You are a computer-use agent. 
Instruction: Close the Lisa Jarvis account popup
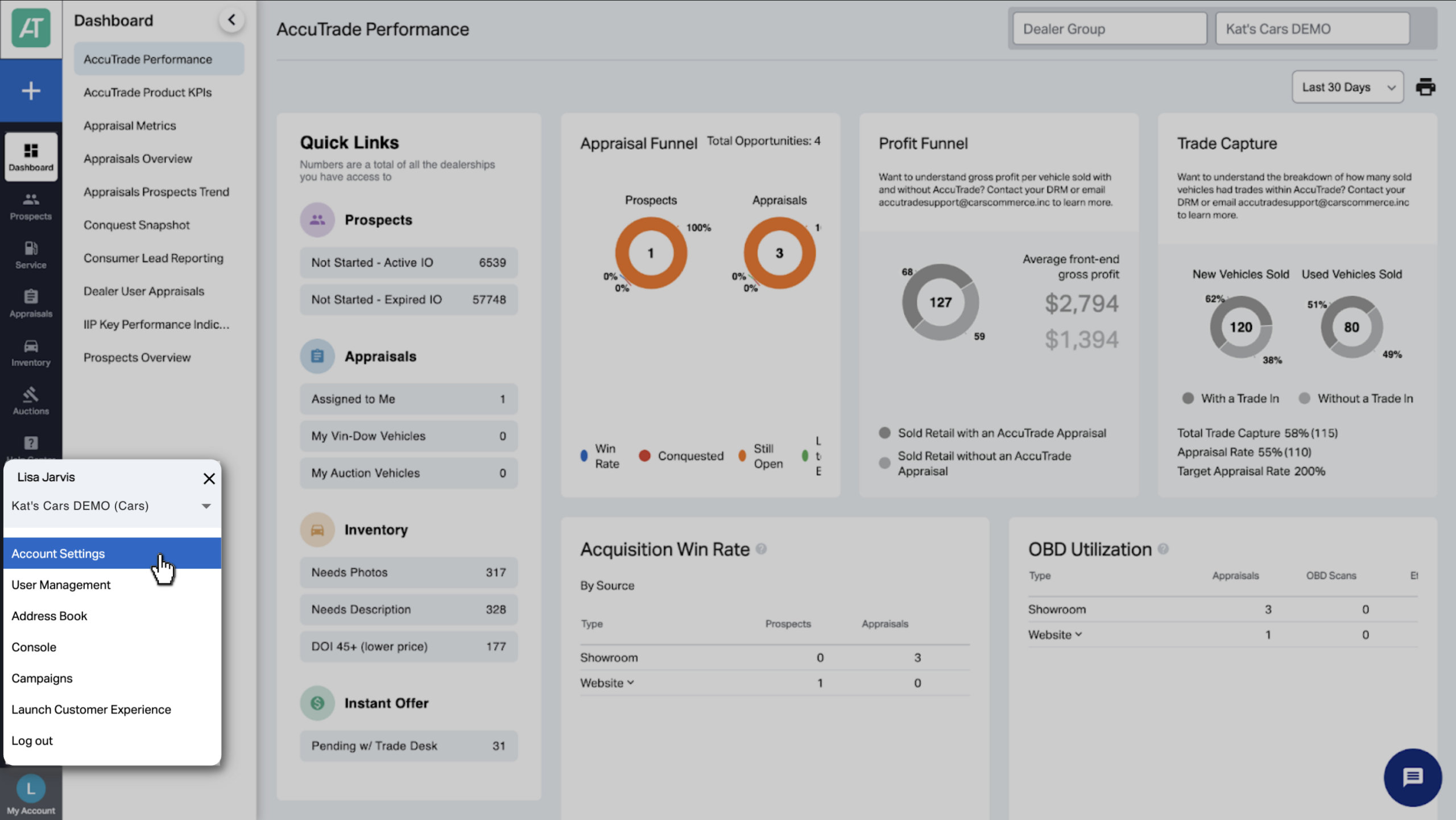point(209,478)
